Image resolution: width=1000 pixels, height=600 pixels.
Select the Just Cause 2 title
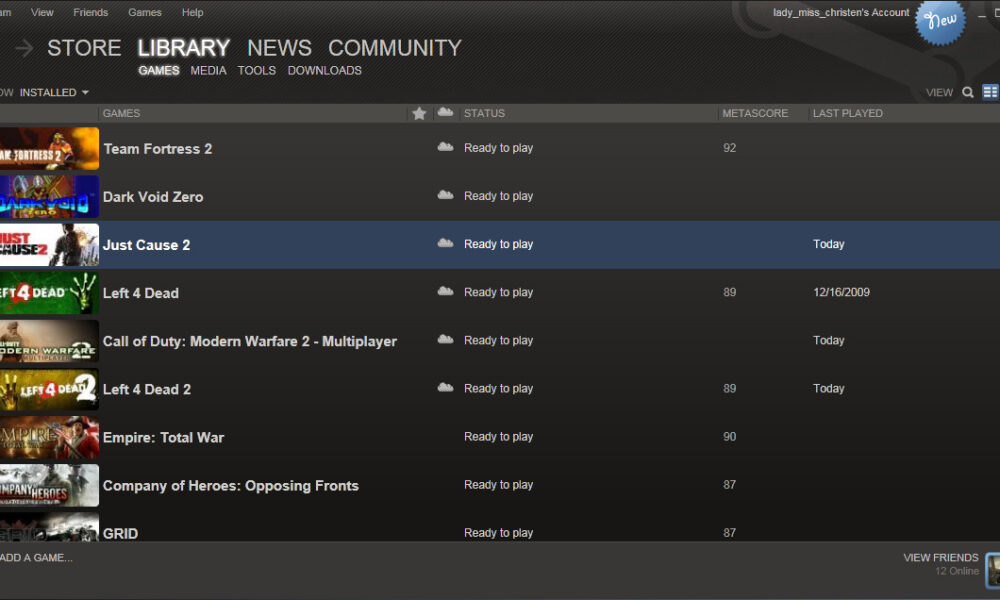(x=147, y=245)
